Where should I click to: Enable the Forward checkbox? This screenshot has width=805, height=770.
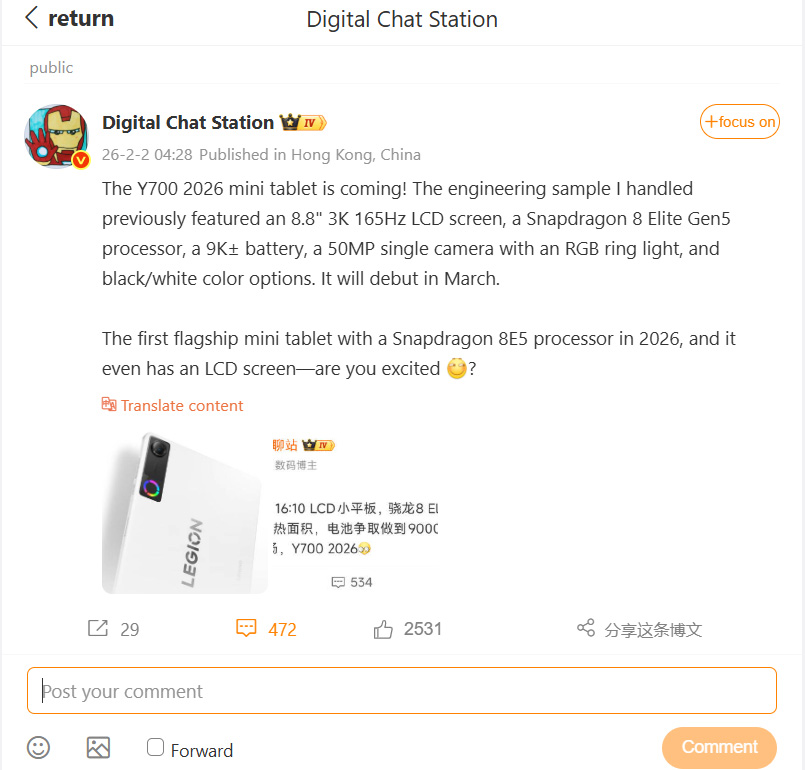tap(155, 747)
